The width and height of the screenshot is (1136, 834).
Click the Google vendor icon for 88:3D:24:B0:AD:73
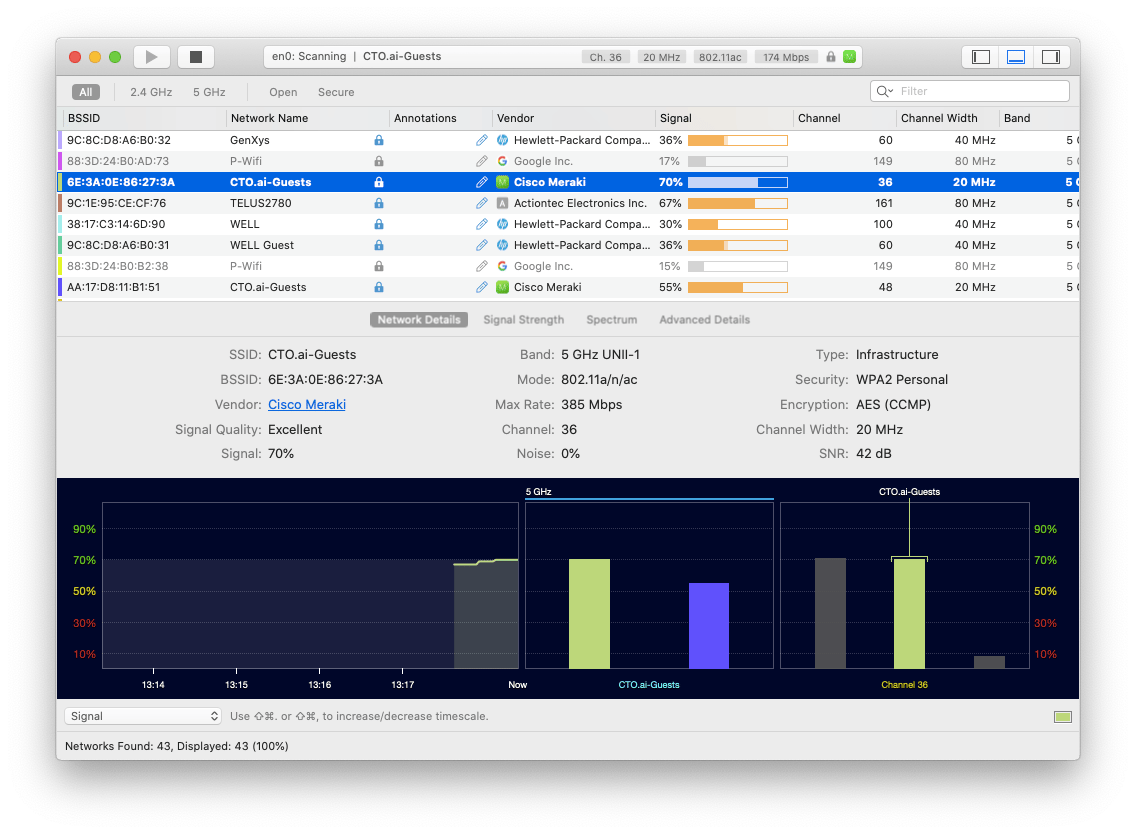(x=502, y=161)
